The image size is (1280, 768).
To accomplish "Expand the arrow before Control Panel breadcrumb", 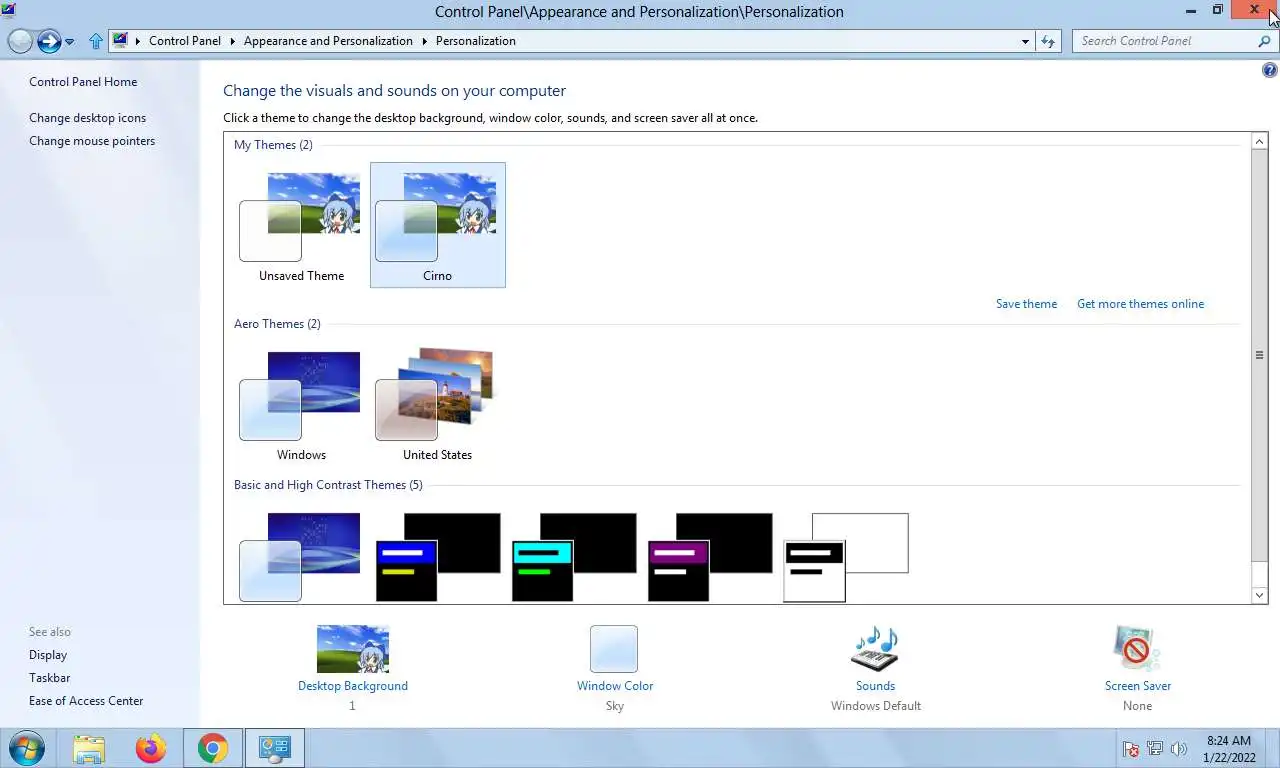I will coord(138,41).
